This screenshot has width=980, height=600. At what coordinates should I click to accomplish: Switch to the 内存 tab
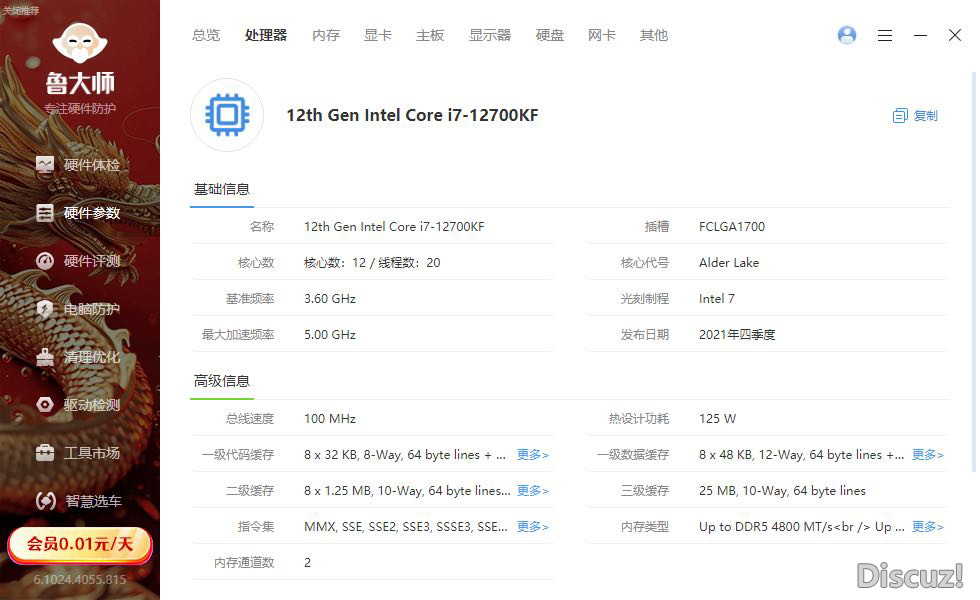tap(326, 36)
